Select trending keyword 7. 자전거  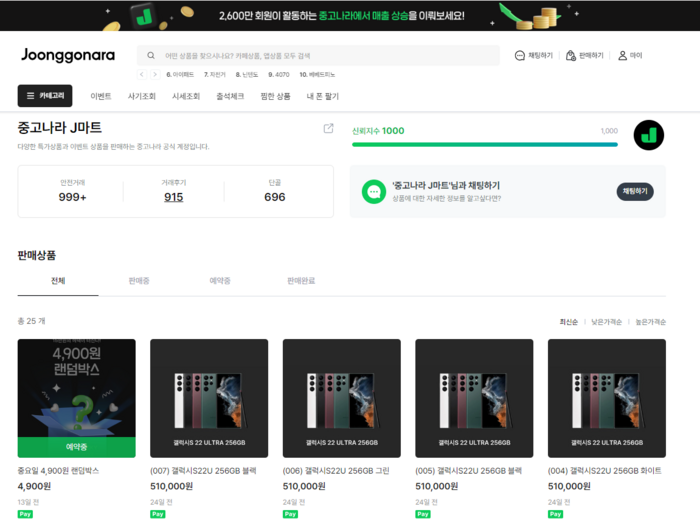[215, 75]
